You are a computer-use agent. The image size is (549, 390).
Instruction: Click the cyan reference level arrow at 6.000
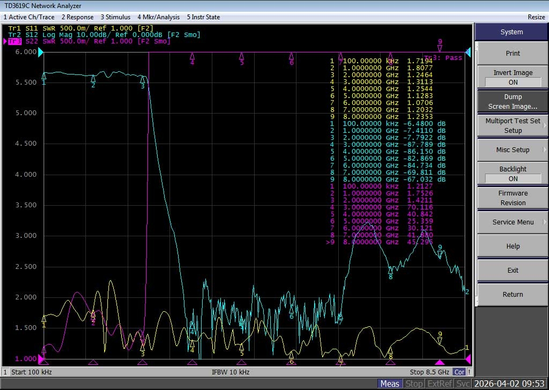[41, 53]
